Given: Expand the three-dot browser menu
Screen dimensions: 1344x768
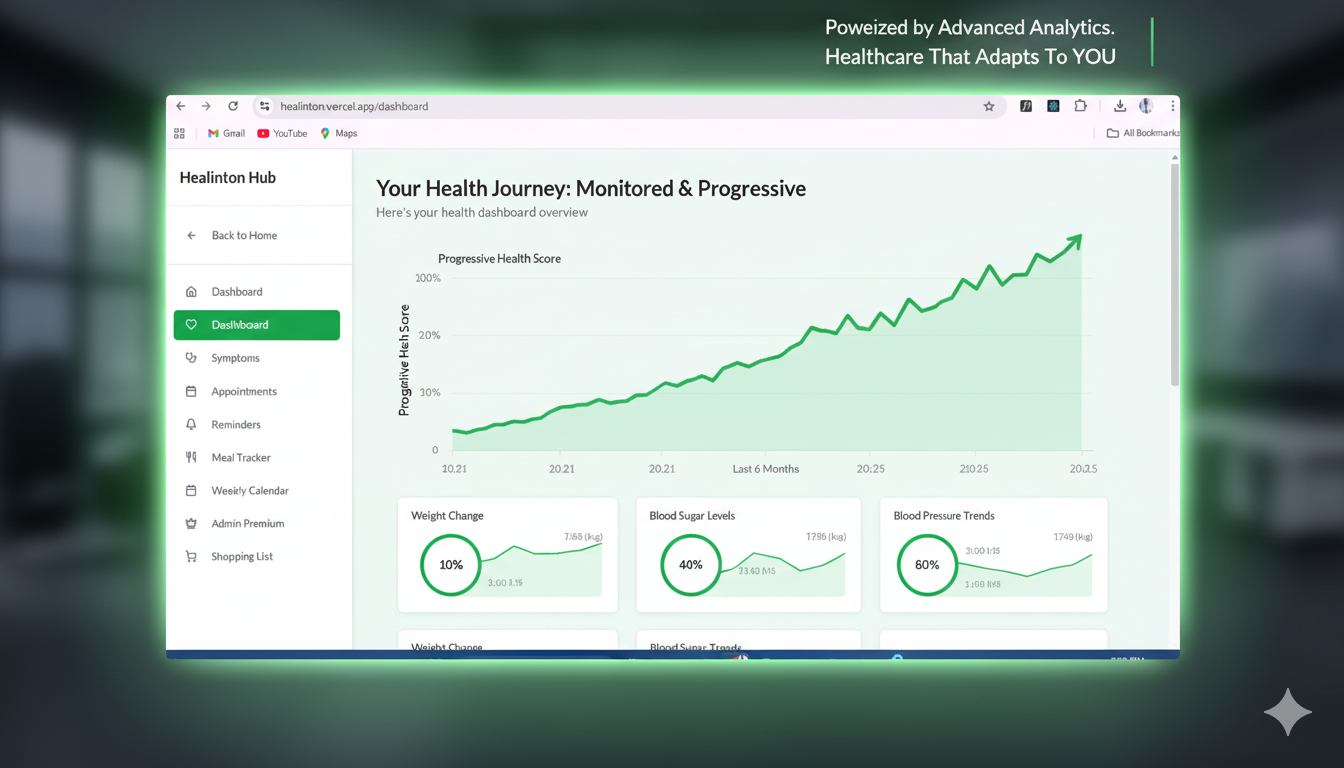Looking at the screenshot, I should coord(1172,105).
